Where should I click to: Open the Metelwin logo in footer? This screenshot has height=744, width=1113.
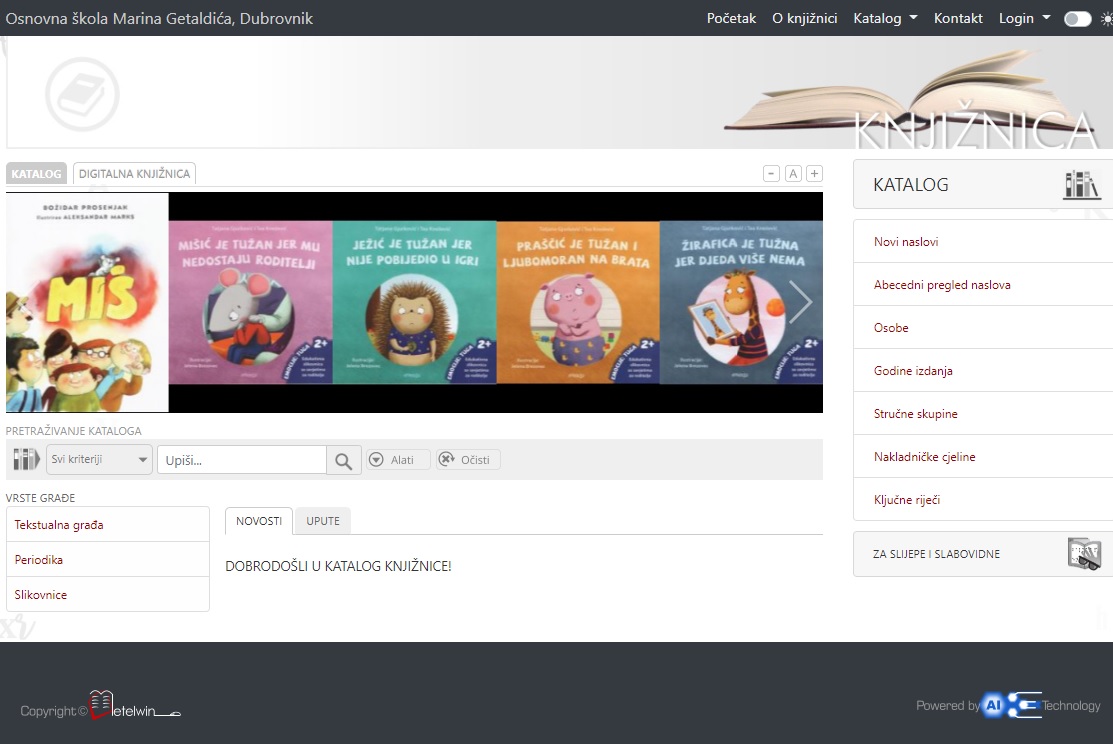(135, 705)
